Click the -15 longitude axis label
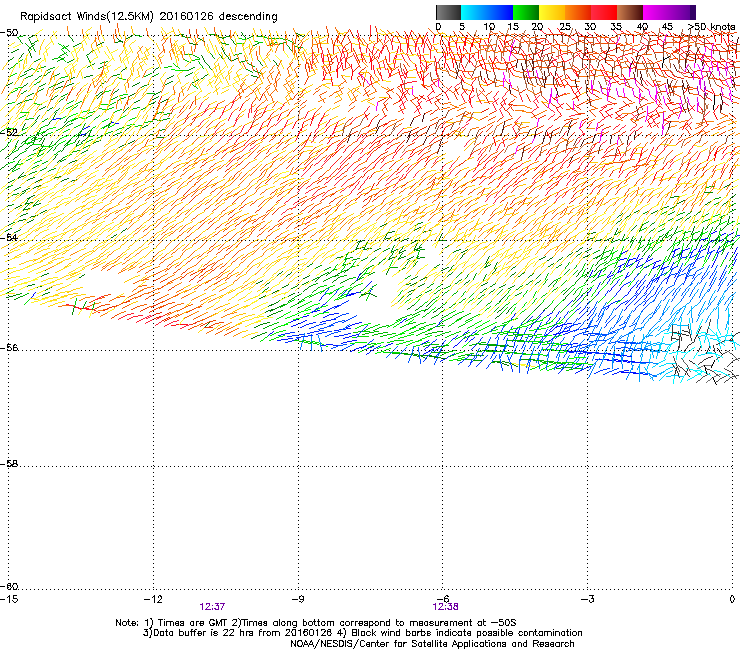Viewport: 740px width, 650px height. point(9,599)
